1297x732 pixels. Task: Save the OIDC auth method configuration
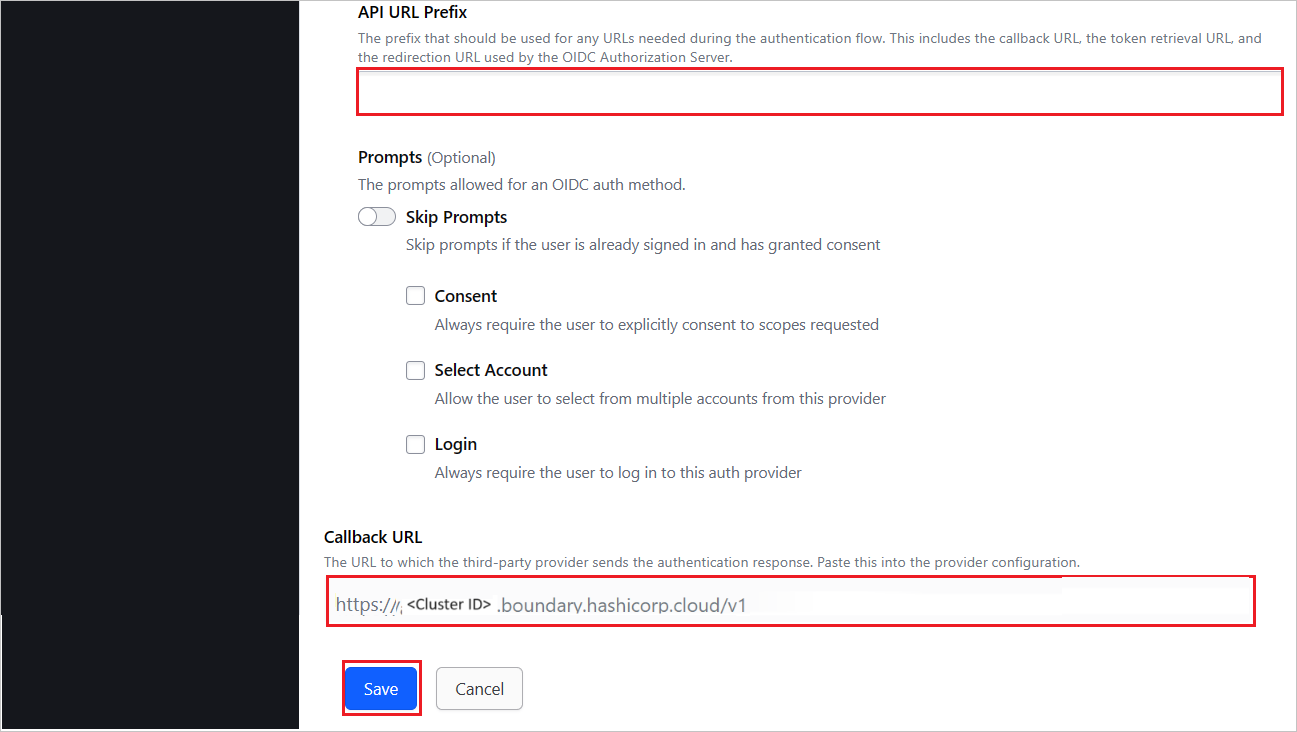(x=381, y=688)
